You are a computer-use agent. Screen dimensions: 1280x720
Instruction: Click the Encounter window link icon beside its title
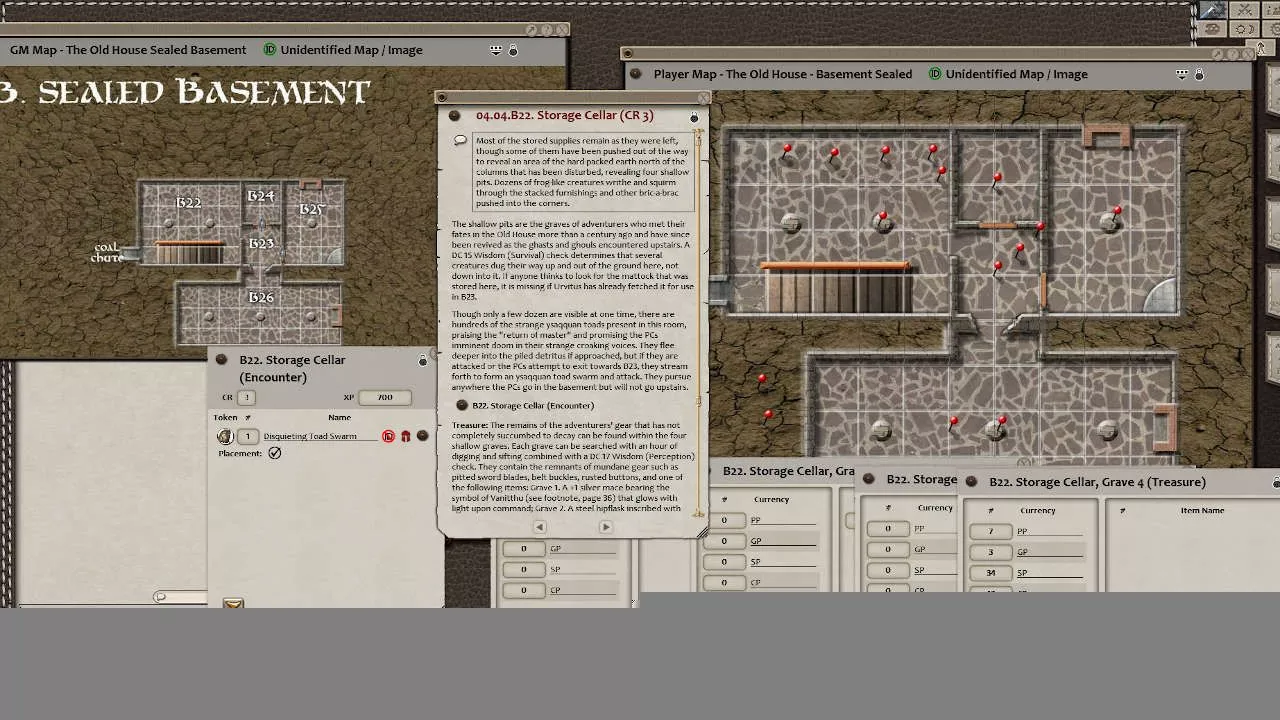[221, 360]
